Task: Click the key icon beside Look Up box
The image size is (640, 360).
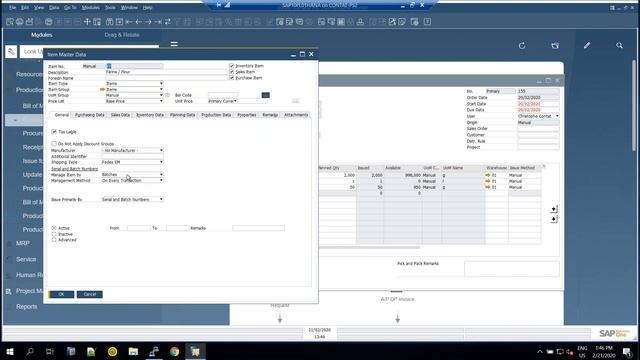Action: coord(11,51)
